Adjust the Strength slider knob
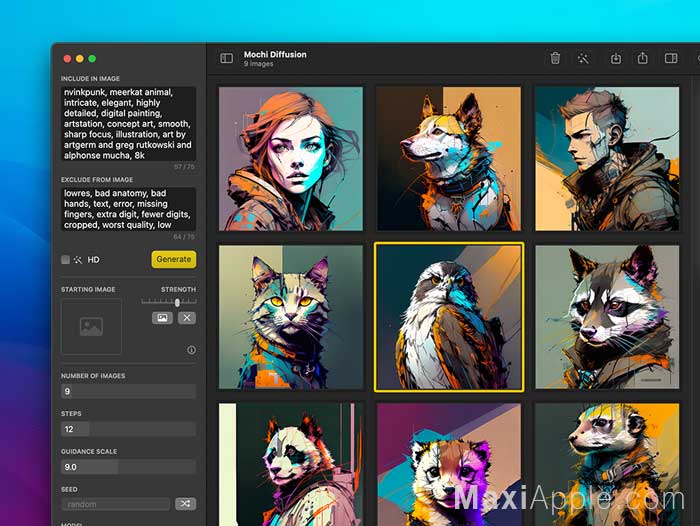Screen dimensions: 700x526 [177, 302]
